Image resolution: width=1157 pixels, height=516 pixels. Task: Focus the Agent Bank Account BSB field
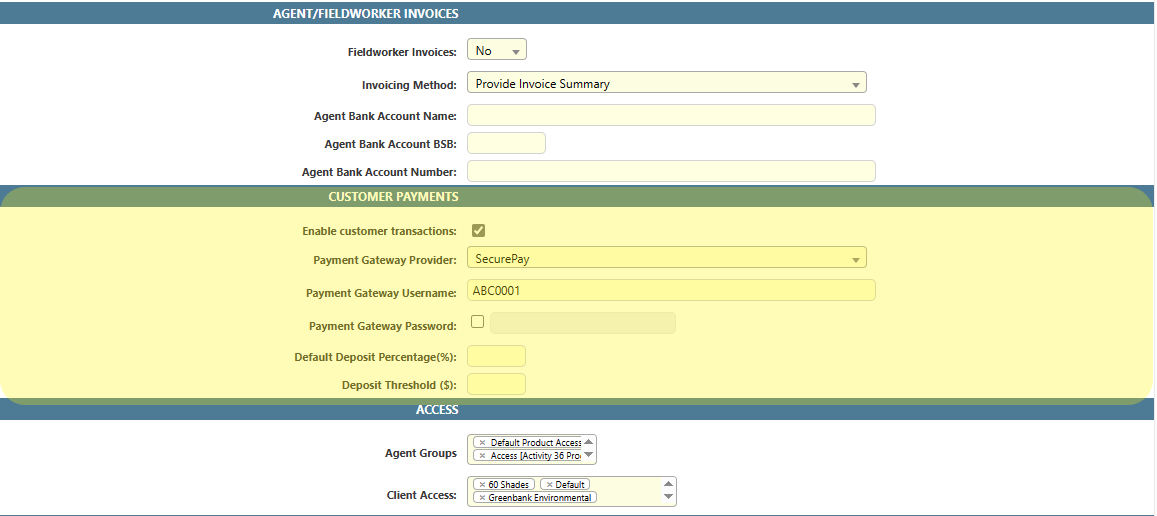506,143
